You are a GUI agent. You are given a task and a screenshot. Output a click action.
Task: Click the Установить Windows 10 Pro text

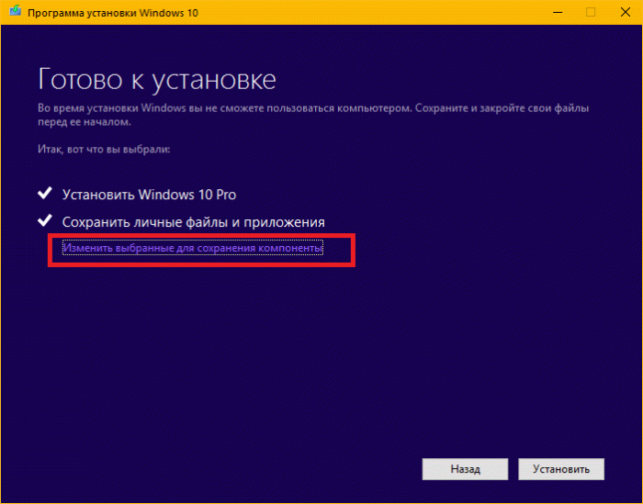tap(149, 194)
